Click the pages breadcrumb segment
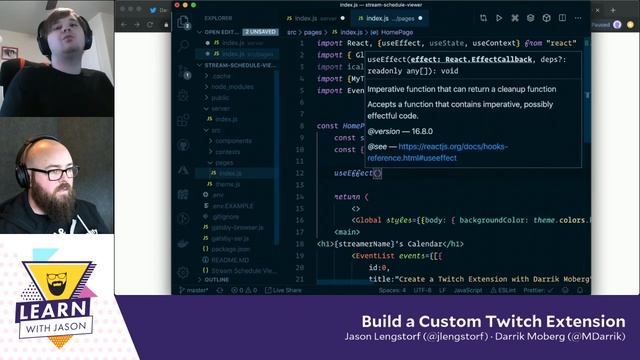The height and width of the screenshot is (360, 640). 313,32
